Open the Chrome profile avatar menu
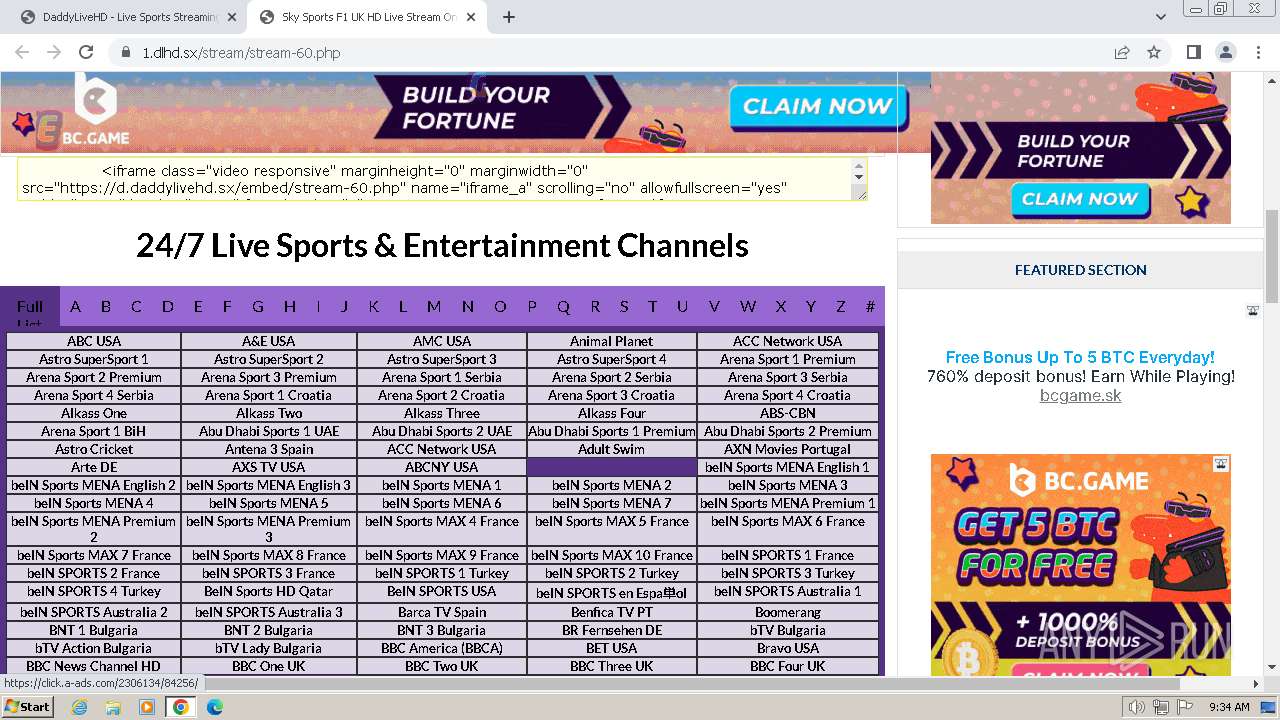Viewport: 1280px width, 720px height. click(1226, 52)
